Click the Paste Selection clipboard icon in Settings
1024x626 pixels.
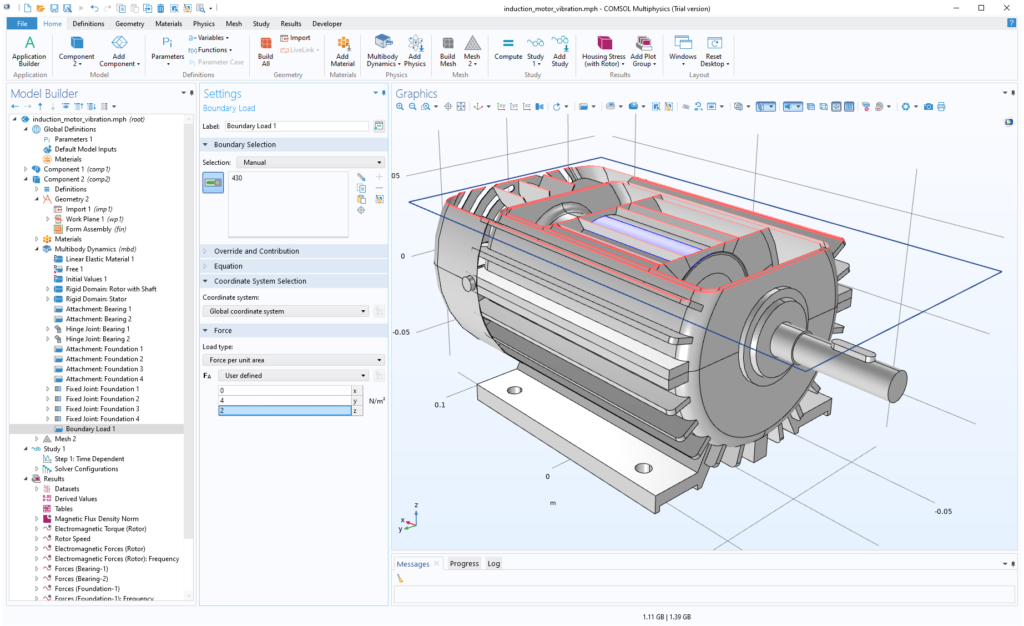361,199
